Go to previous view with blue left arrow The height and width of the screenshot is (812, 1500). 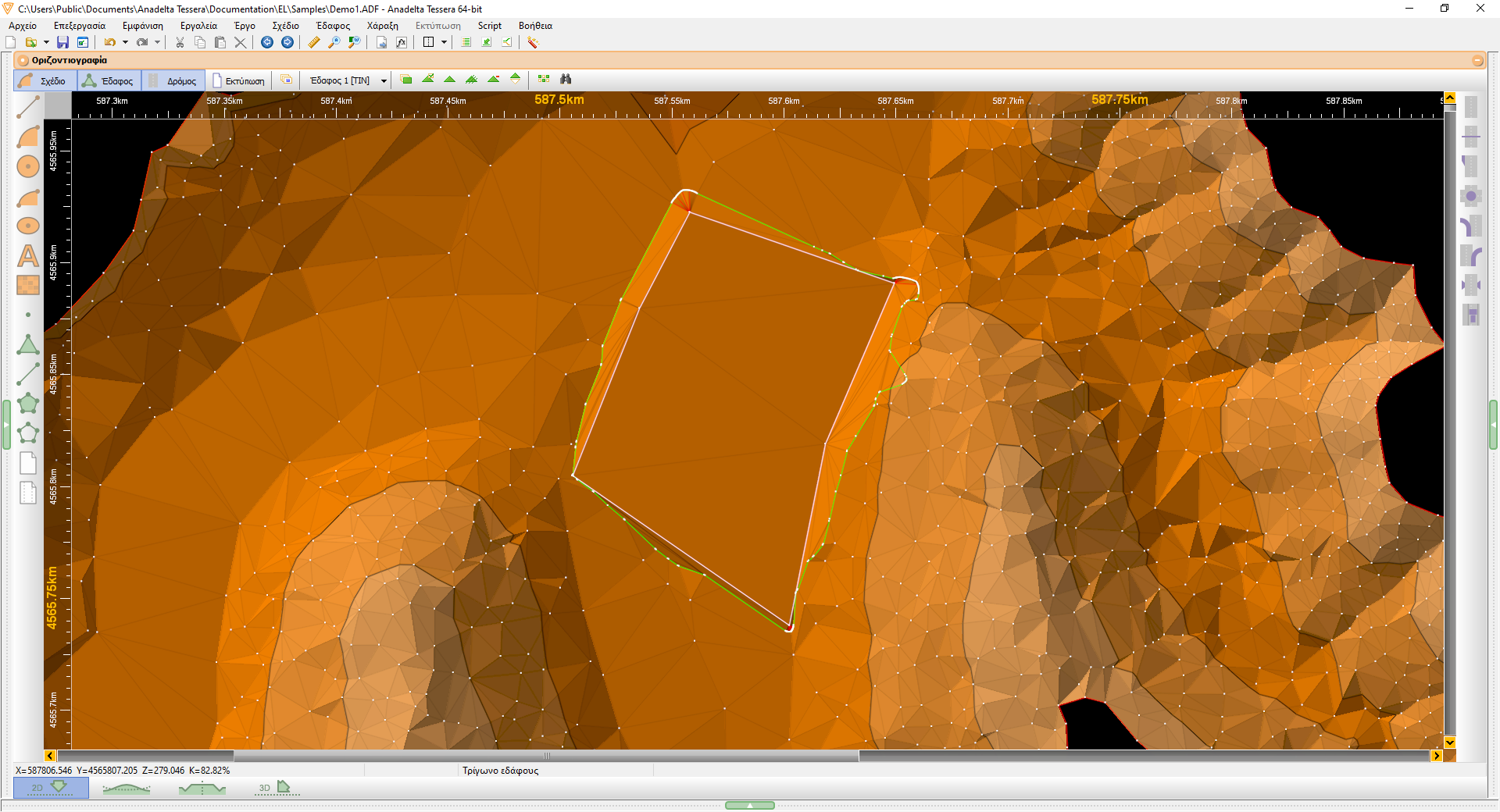pyautogui.click(x=267, y=42)
